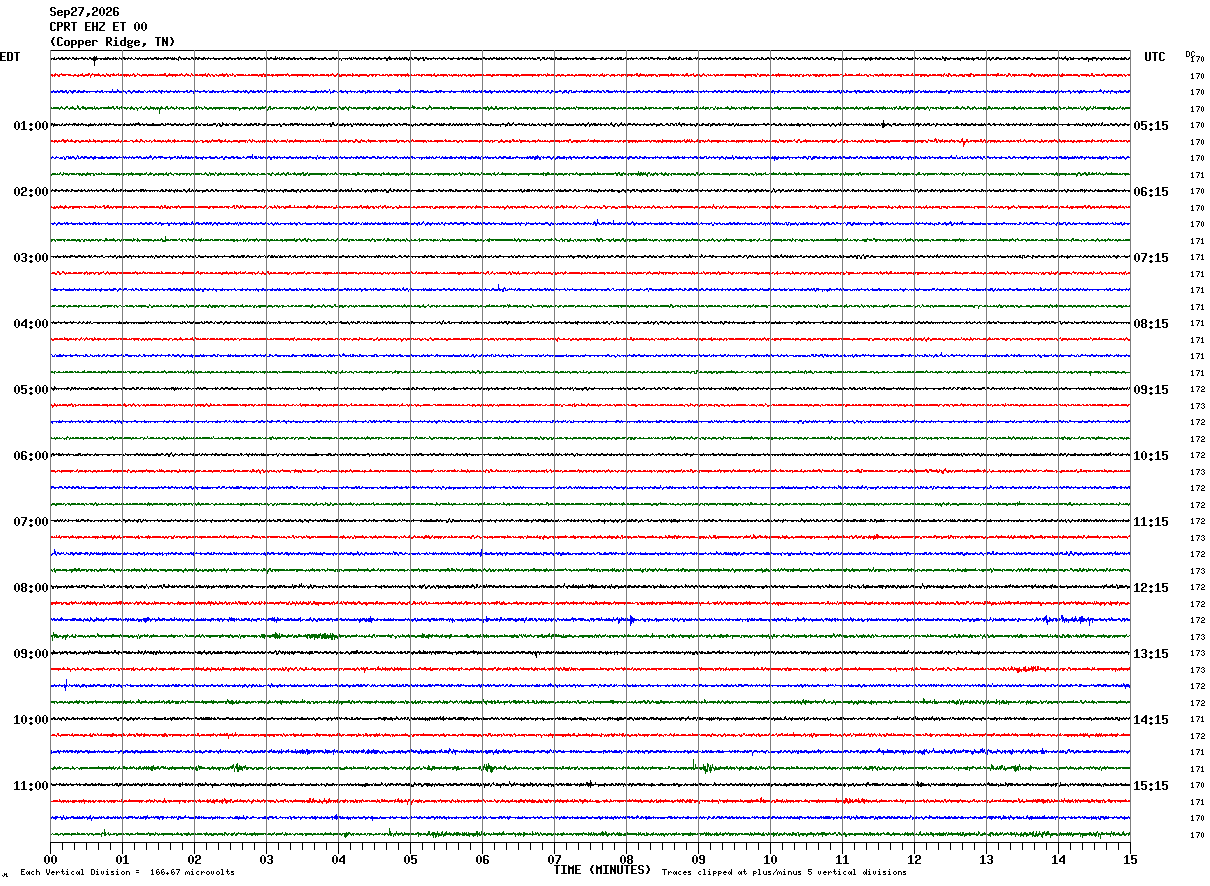The width and height of the screenshot is (1210, 886).
Task: Click the green burst near minute 9
Action: click(x=702, y=767)
